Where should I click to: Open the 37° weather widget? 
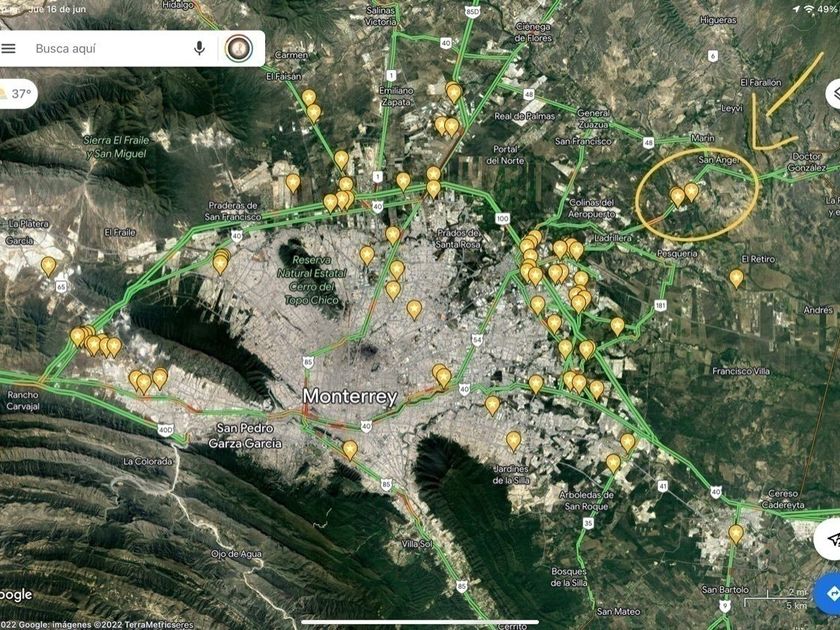click(x=17, y=94)
